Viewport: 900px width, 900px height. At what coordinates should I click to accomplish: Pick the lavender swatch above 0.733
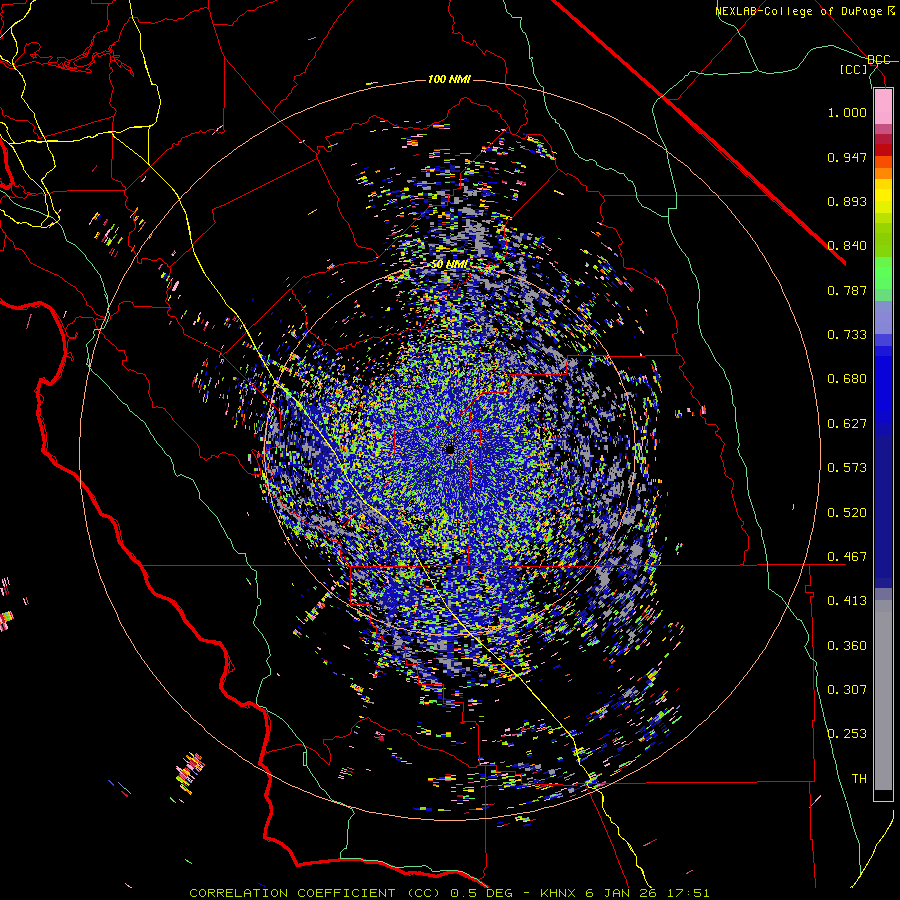(883, 318)
